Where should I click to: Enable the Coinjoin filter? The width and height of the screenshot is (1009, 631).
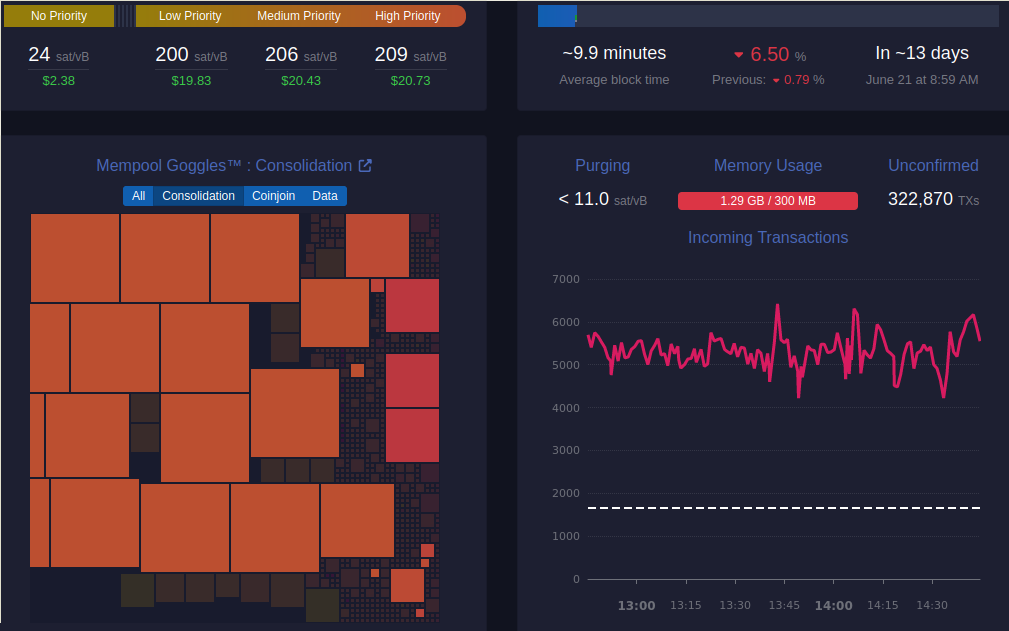click(x=273, y=196)
